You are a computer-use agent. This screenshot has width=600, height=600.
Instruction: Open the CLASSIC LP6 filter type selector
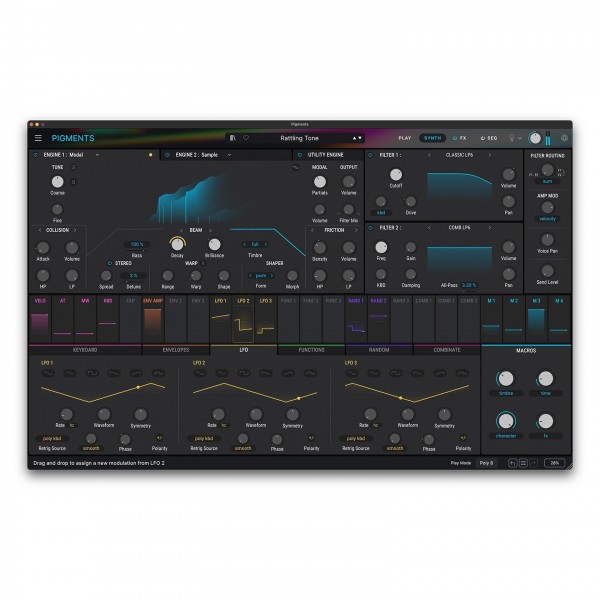coord(459,155)
